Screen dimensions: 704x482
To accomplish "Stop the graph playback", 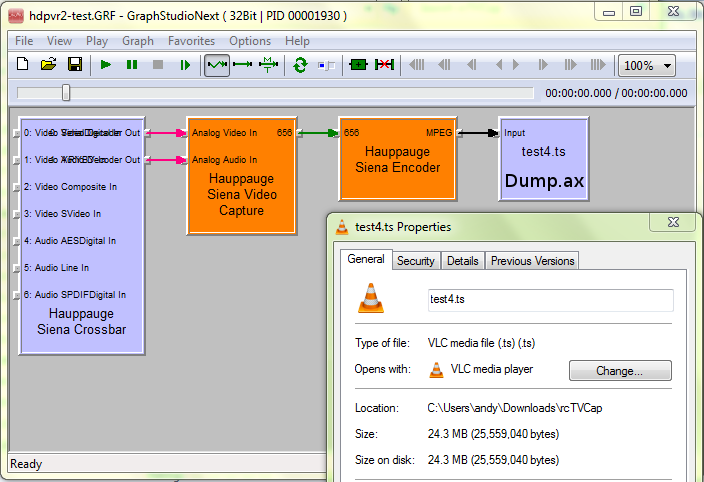I will (158, 65).
